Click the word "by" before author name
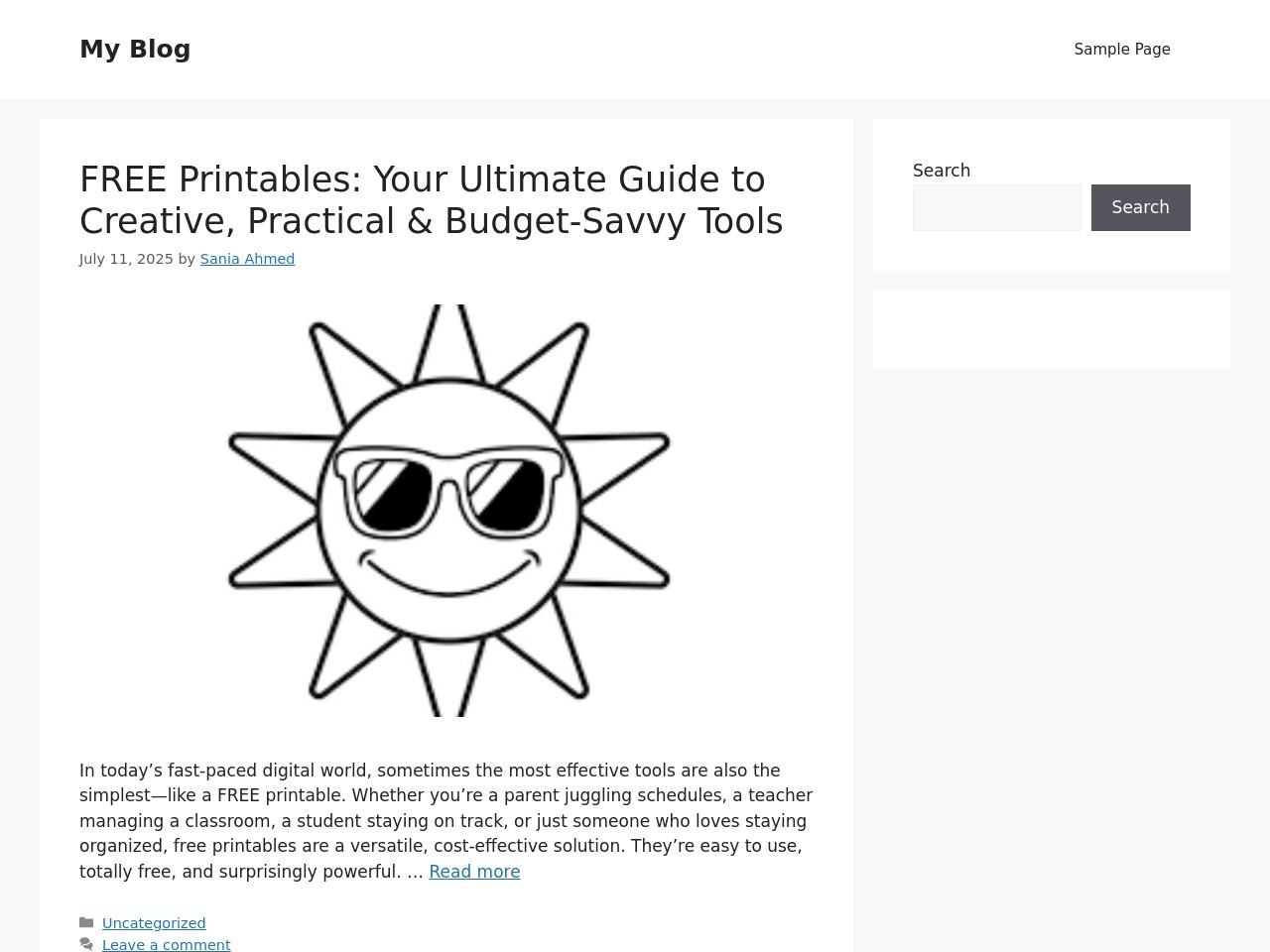Image resolution: width=1270 pixels, height=952 pixels. tap(187, 259)
